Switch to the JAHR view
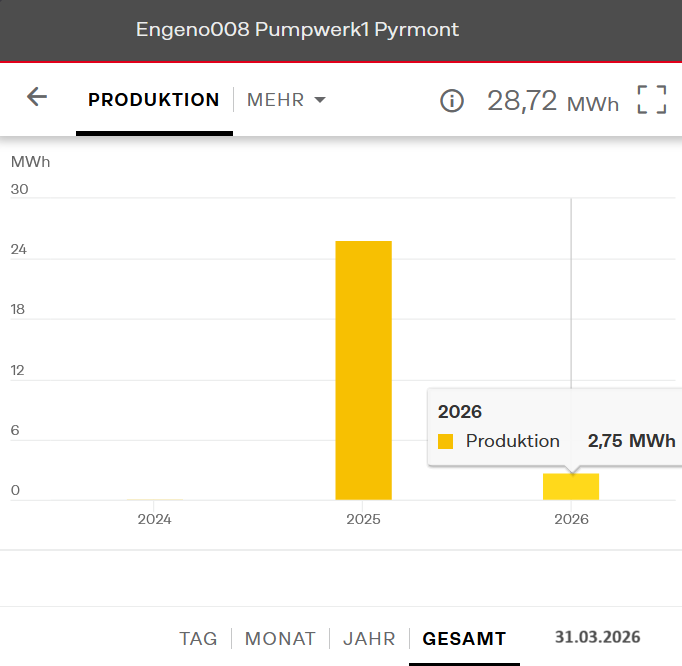 coord(369,638)
